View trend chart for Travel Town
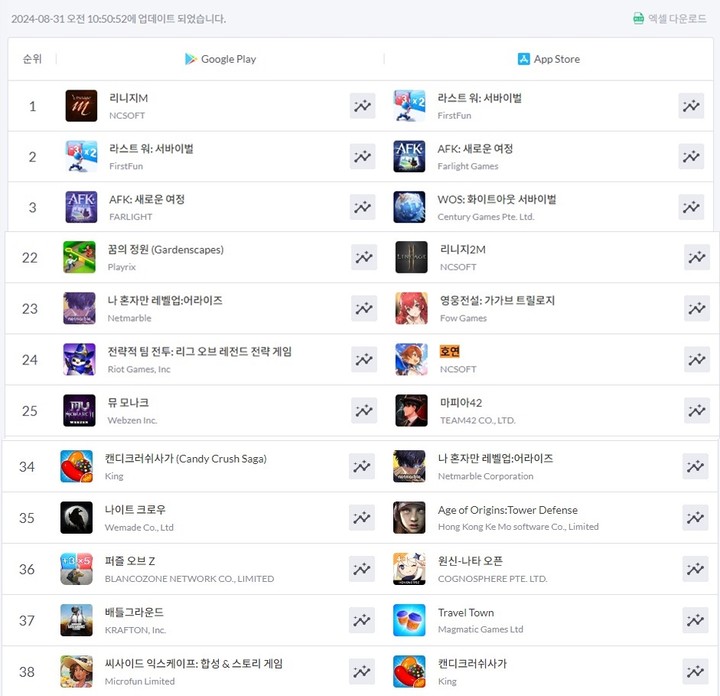Screen dimensions: 720x696 (x=695, y=620)
